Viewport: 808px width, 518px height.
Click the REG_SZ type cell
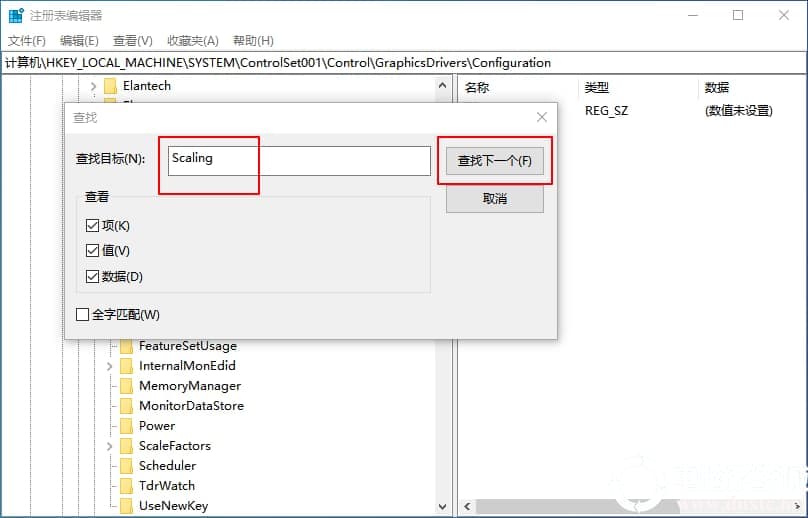pos(607,111)
